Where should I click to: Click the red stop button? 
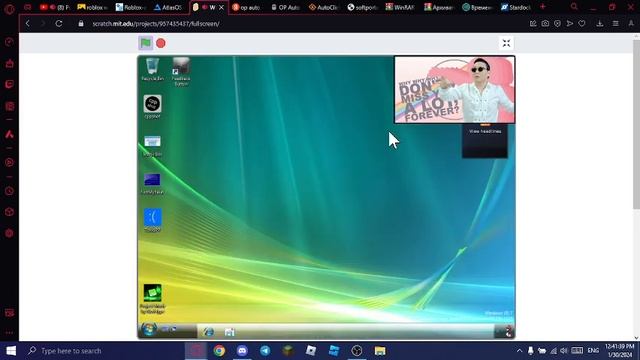161,43
